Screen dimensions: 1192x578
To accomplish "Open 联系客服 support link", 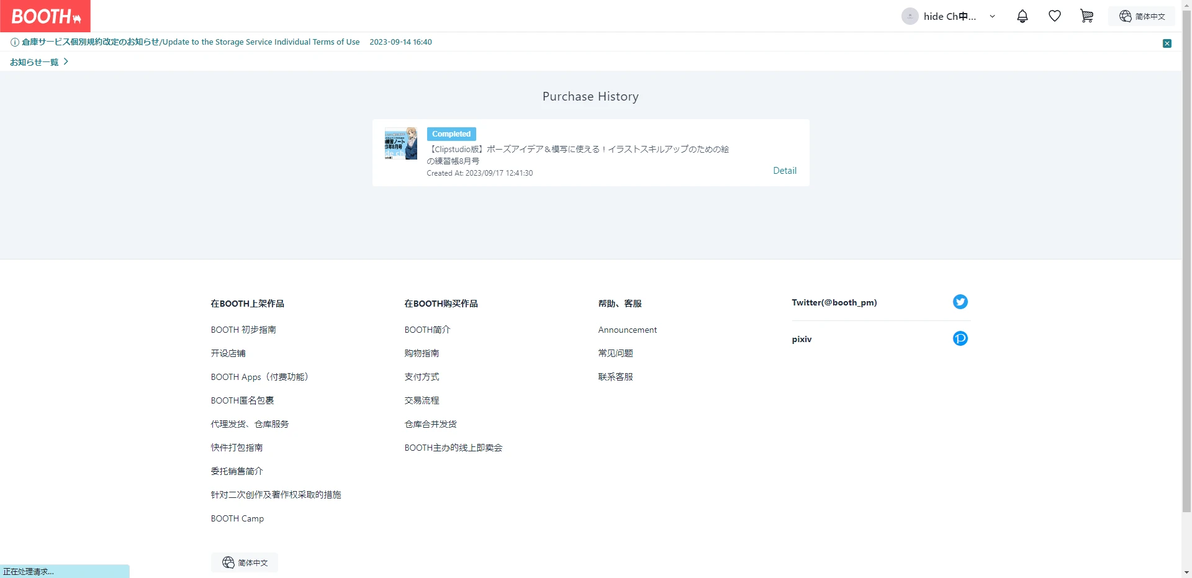I will tap(616, 377).
